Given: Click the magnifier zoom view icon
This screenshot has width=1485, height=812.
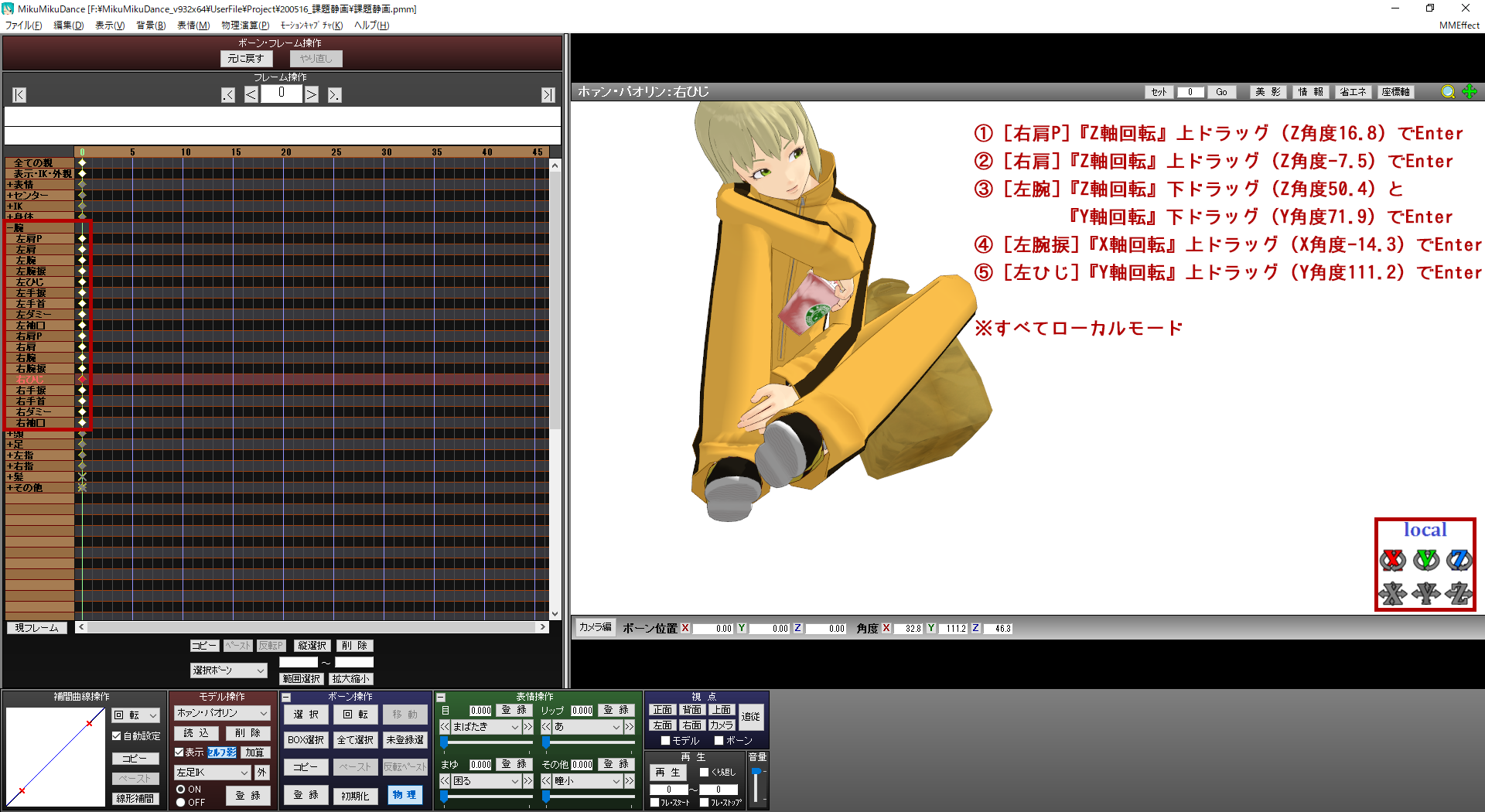Looking at the screenshot, I should (1448, 92).
